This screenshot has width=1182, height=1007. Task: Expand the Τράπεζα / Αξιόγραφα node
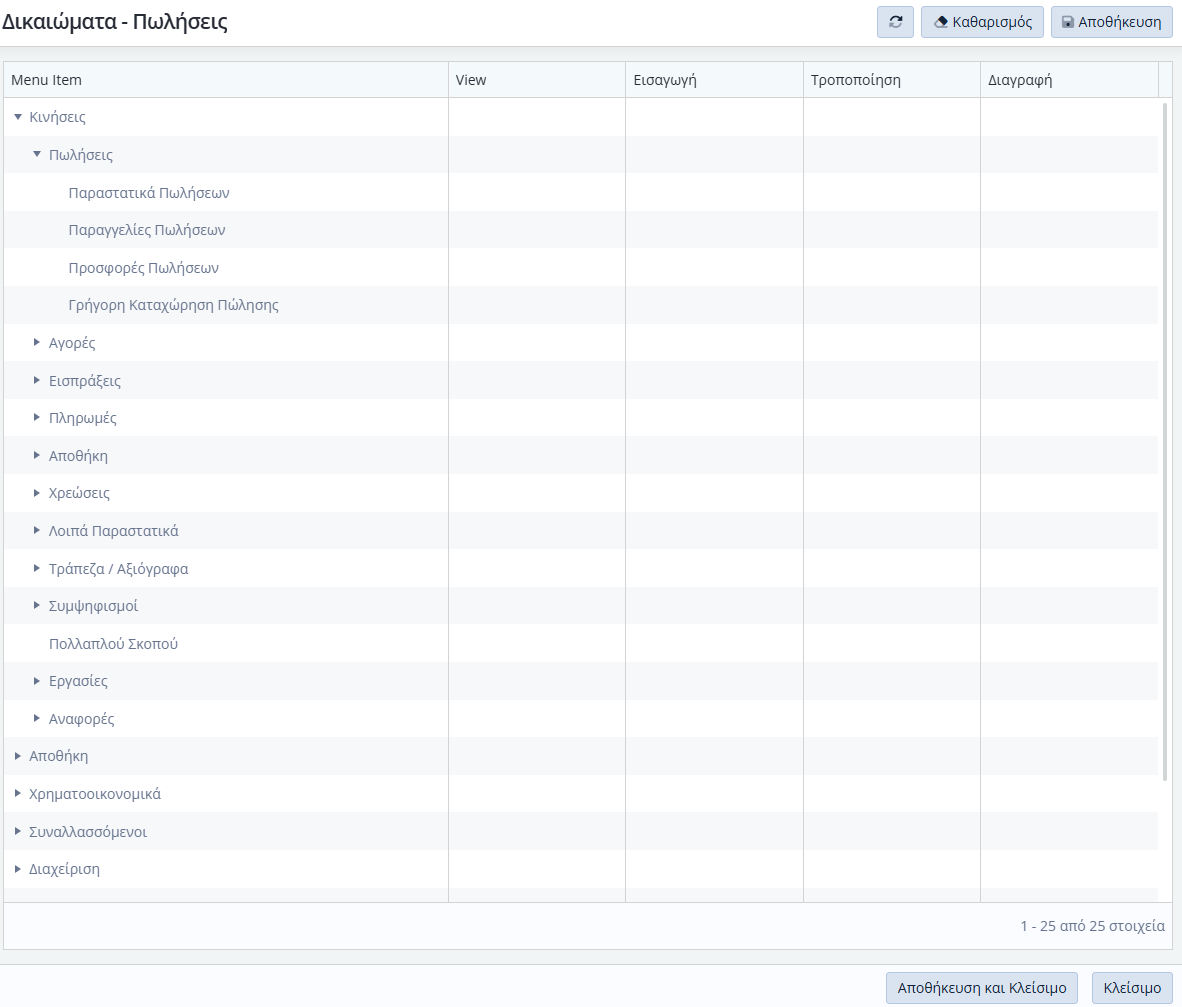[x=37, y=568]
